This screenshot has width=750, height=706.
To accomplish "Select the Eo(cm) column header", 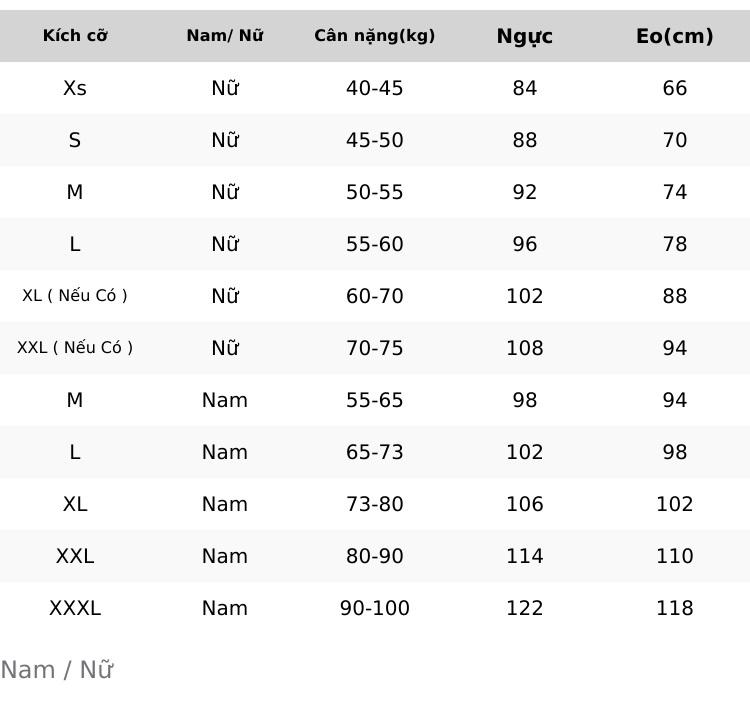I will pos(675,36).
